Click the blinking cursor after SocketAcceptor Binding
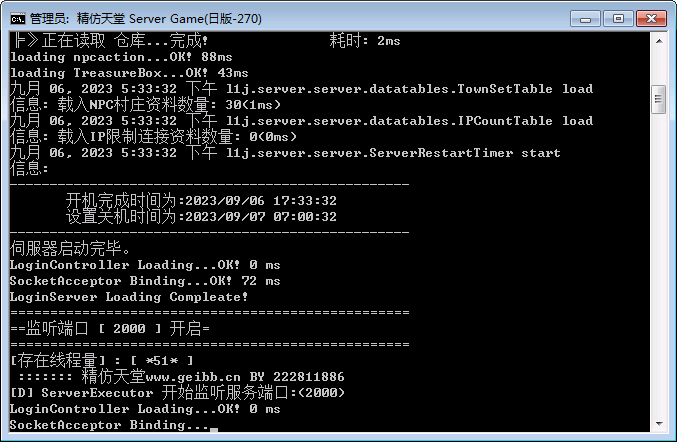This screenshot has width=677, height=442. click(x=214, y=429)
